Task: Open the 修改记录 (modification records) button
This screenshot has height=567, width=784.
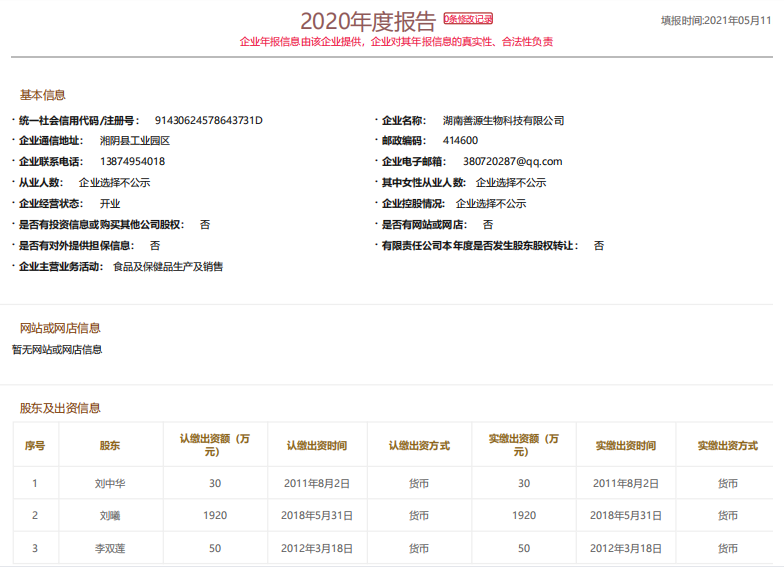Action: 468,19
